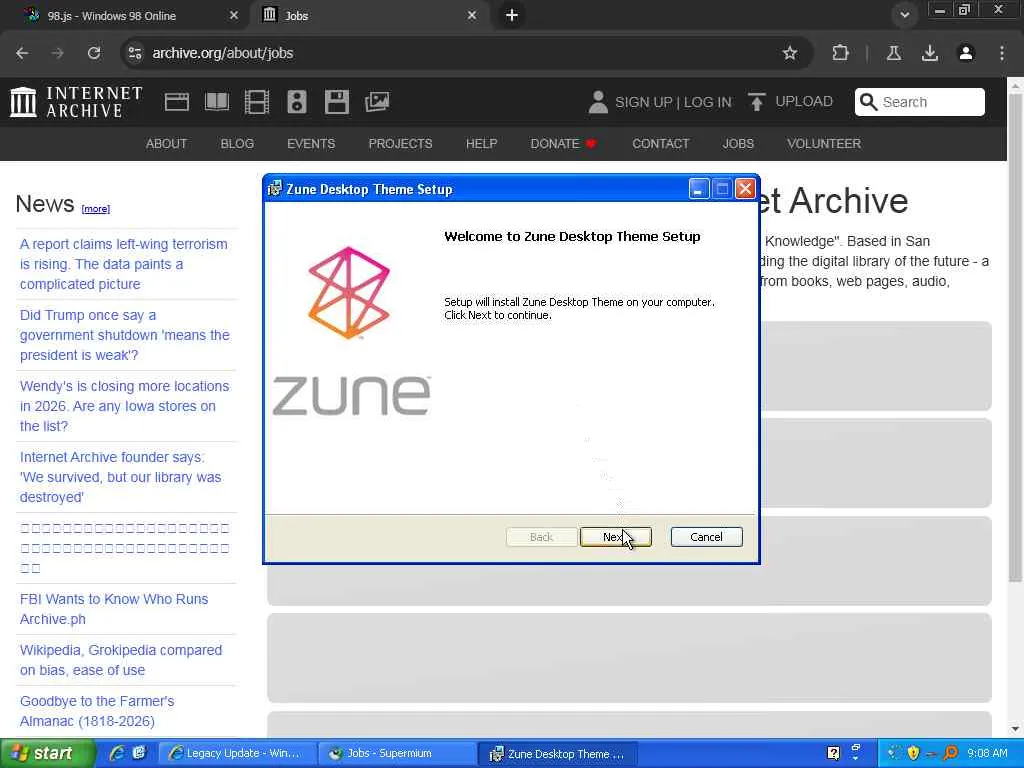Open the ABOUT menu item
Viewport: 1024px width, 768px height.
167,144
